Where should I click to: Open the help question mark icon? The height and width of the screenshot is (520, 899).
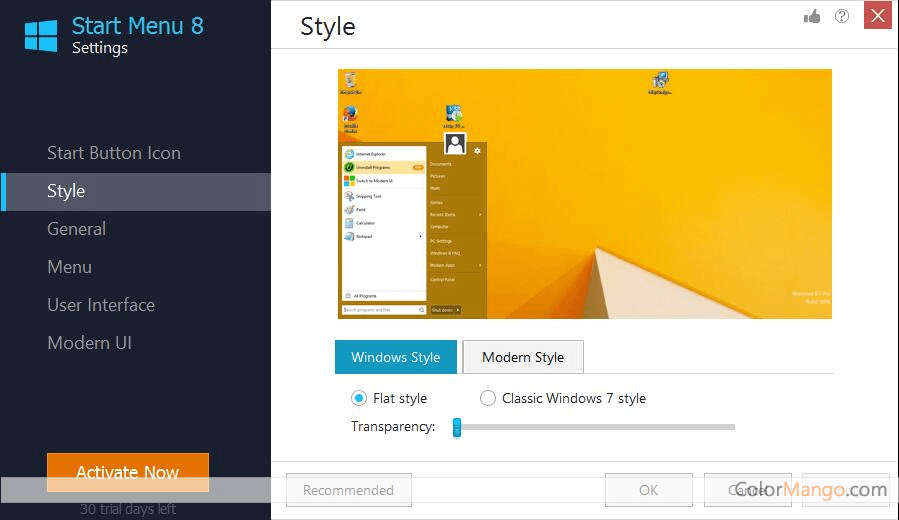tap(842, 16)
